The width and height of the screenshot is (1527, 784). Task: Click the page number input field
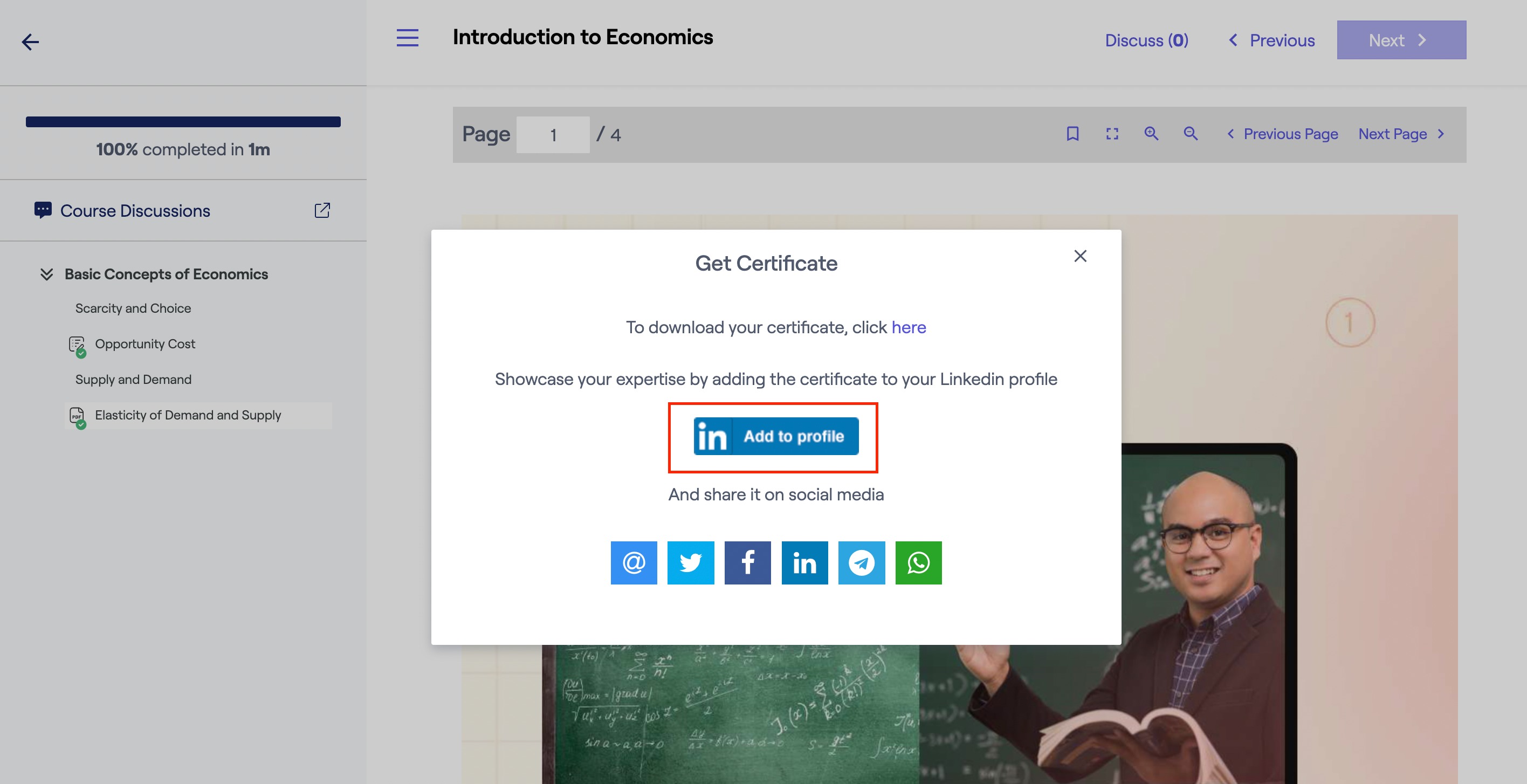coord(553,135)
